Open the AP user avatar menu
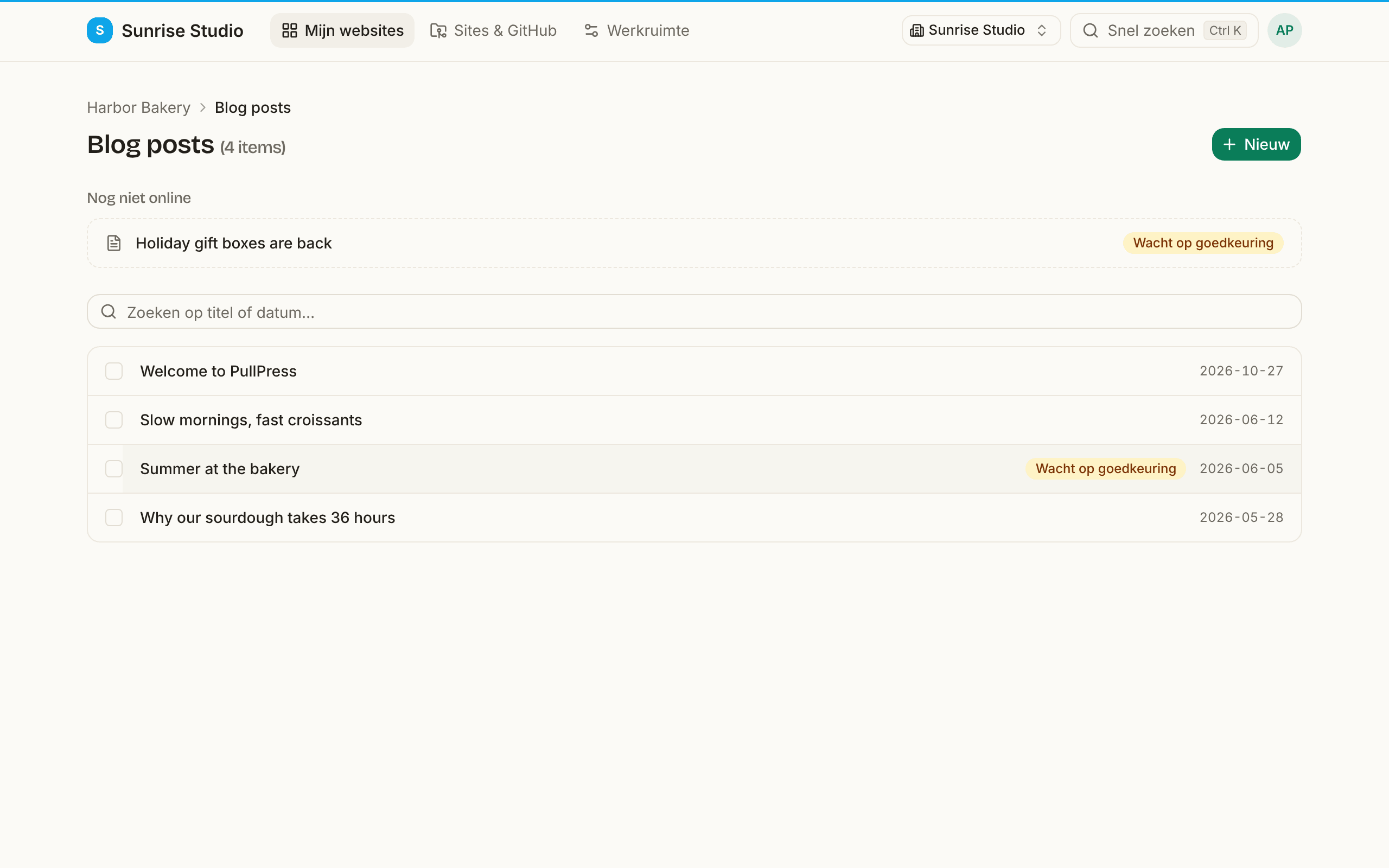Screen dimensions: 1389x868 click(x=1284, y=30)
